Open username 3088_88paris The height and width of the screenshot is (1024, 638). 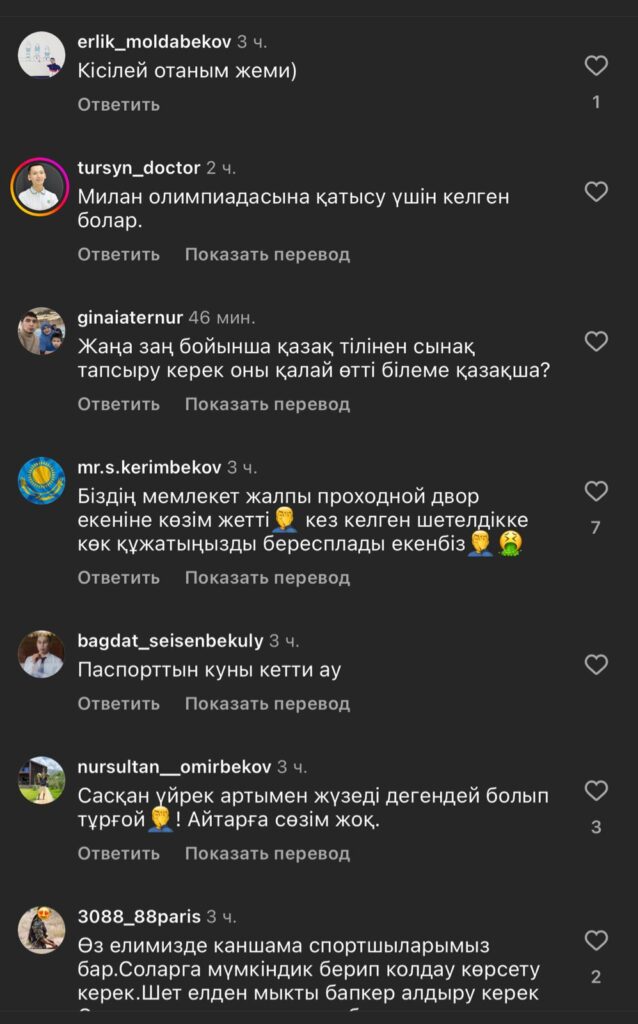point(139,917)
